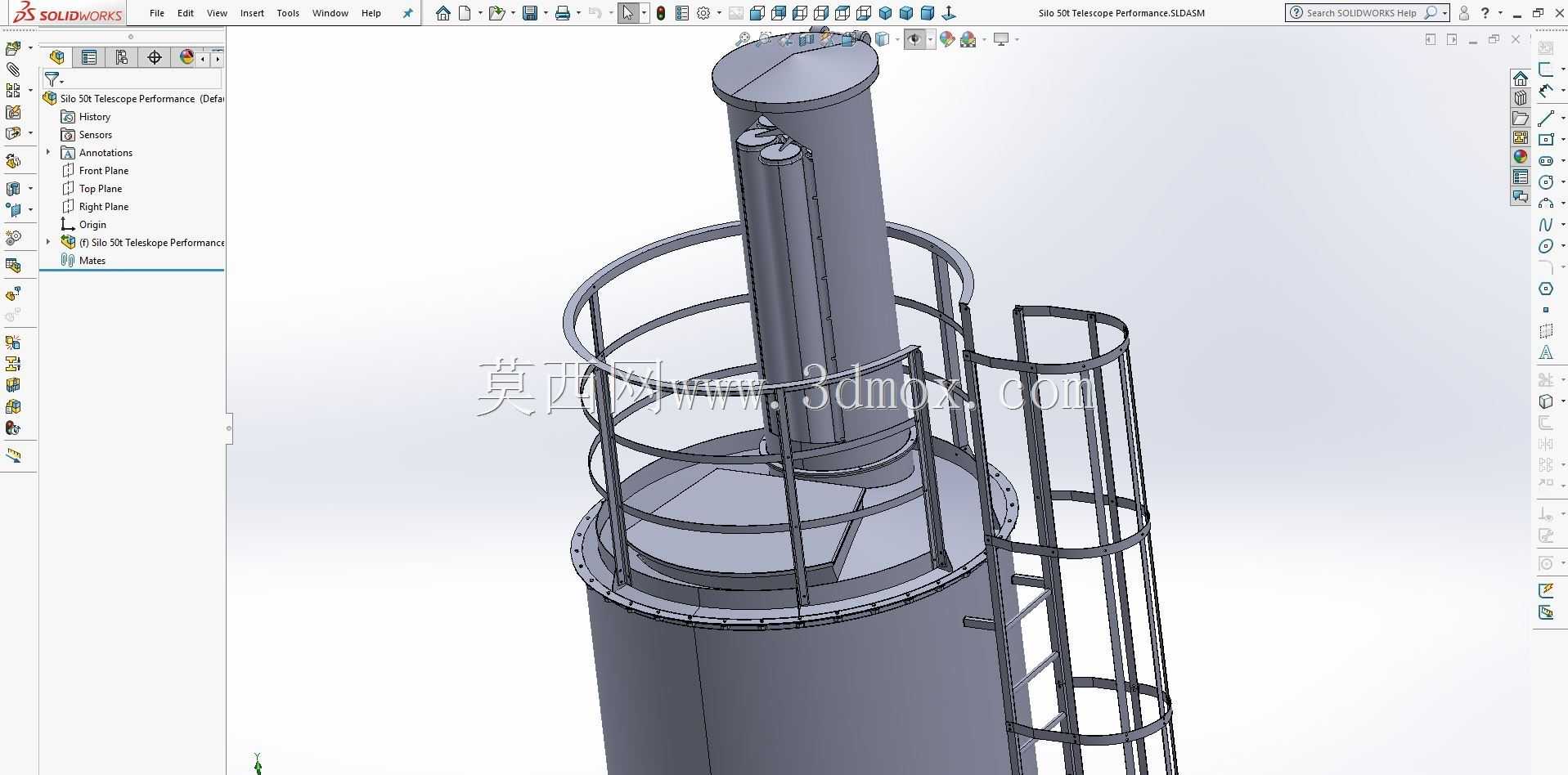
Task: Open the Options gear dropdown arrow
Action: coord(719,13)
